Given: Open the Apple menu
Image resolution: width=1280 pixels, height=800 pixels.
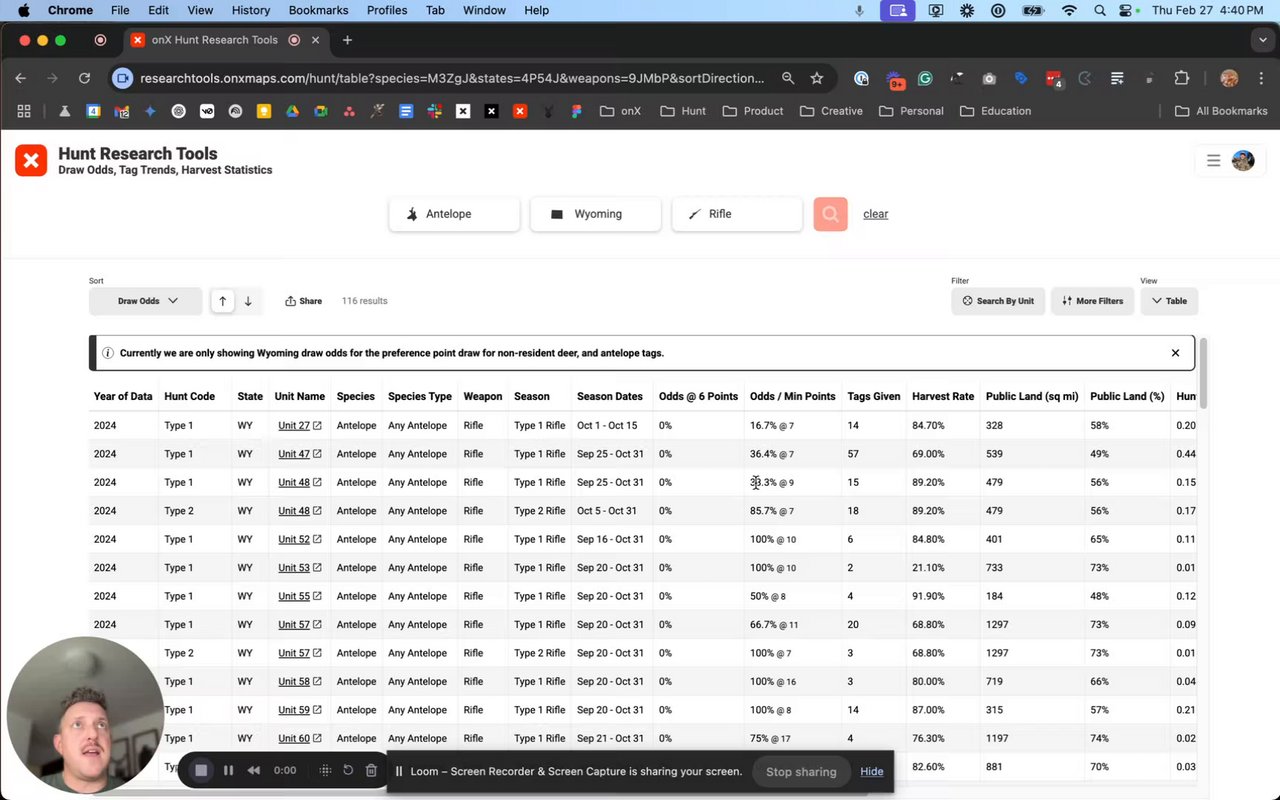Looking at the screenshot, I should [x=24, y=10].
